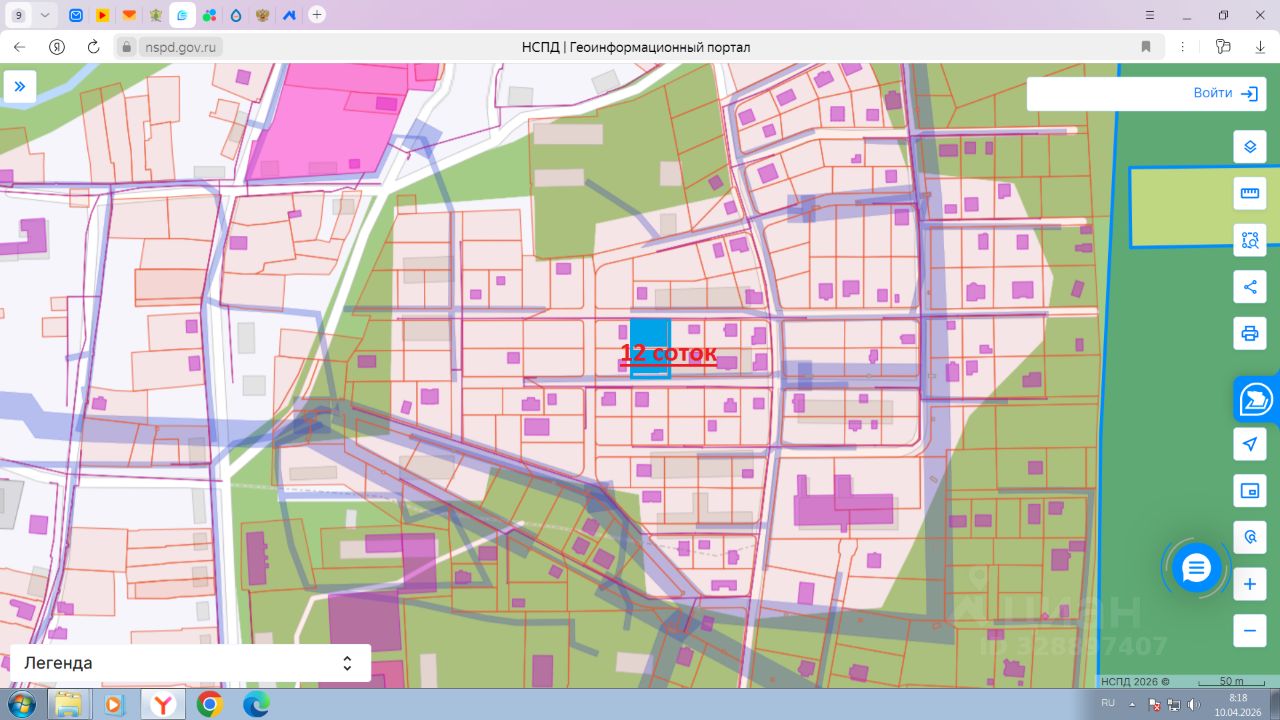Click the highlighted blue land parcel
1280x720 pixels.
pyautogui.click(x=649, y=333)
